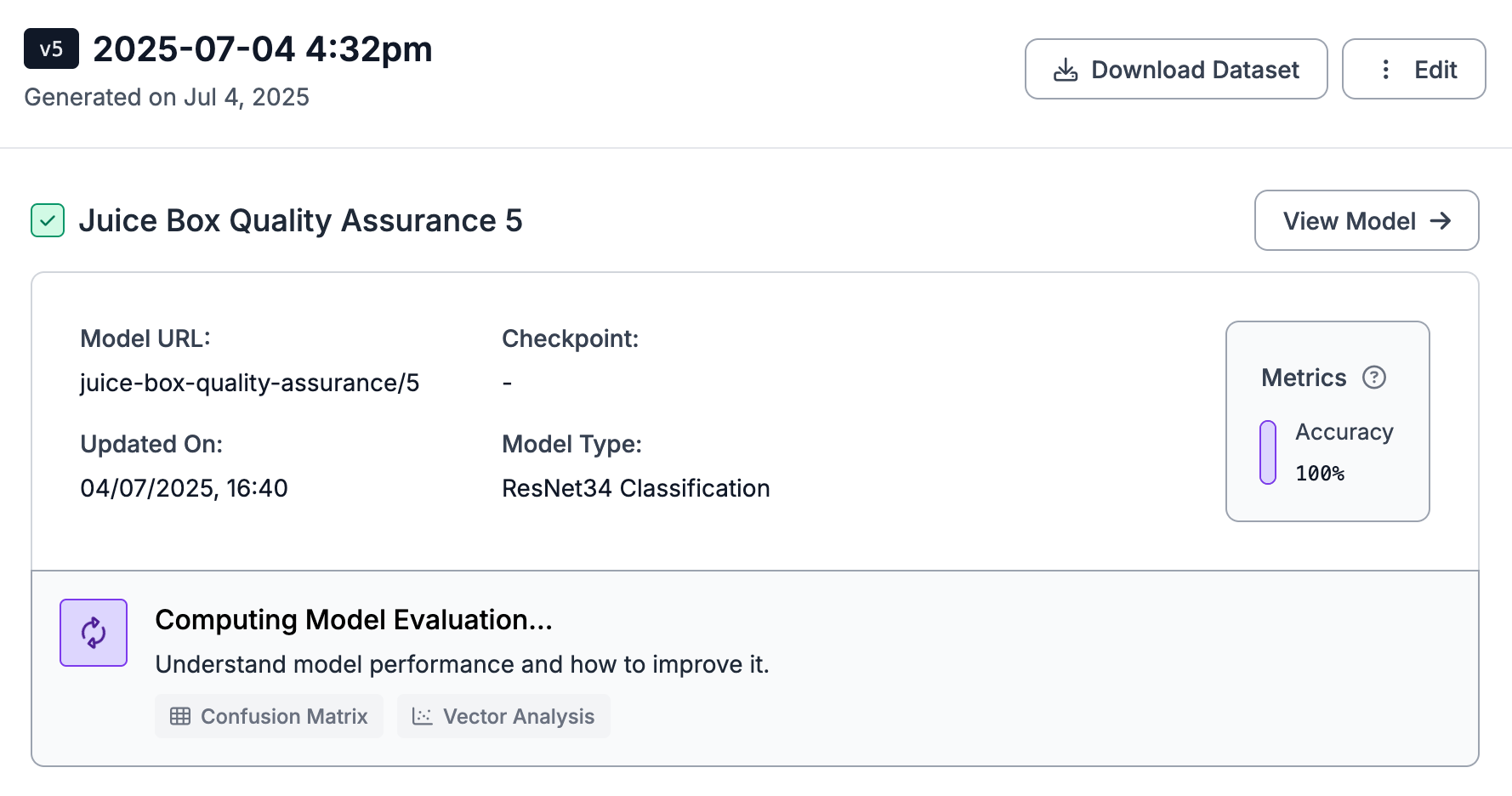Viewport: 1512px width, 796px height.
Task: Click the 2025-07-04 4:32pm version heading
Action: [x=263, y=49]
